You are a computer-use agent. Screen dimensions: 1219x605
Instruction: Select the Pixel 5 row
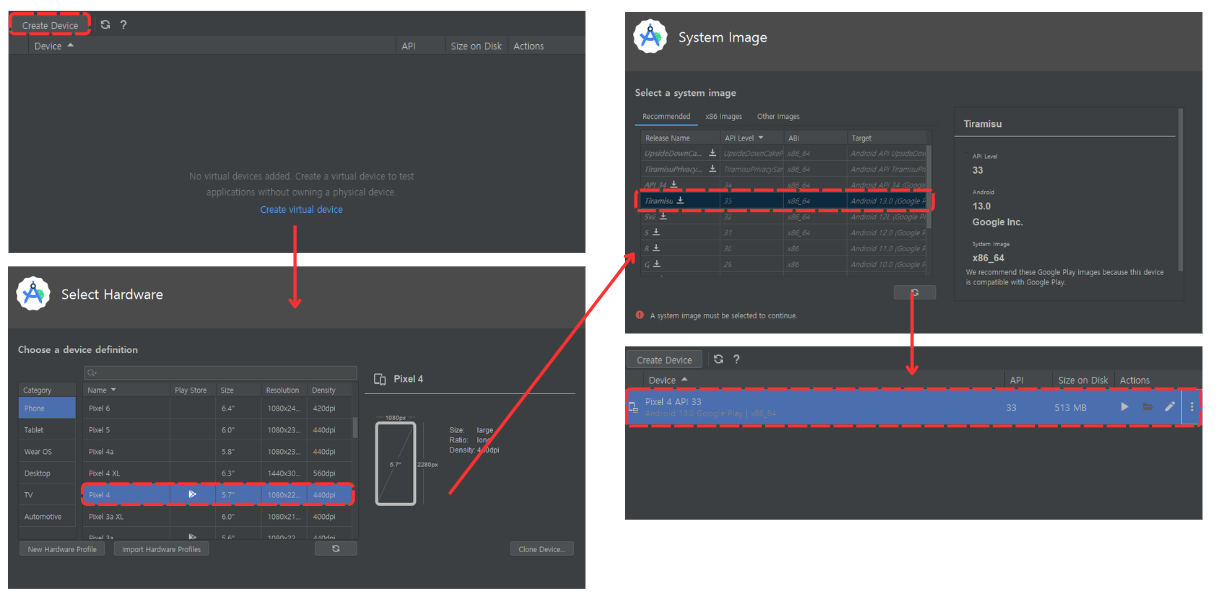tap(216, 430)
